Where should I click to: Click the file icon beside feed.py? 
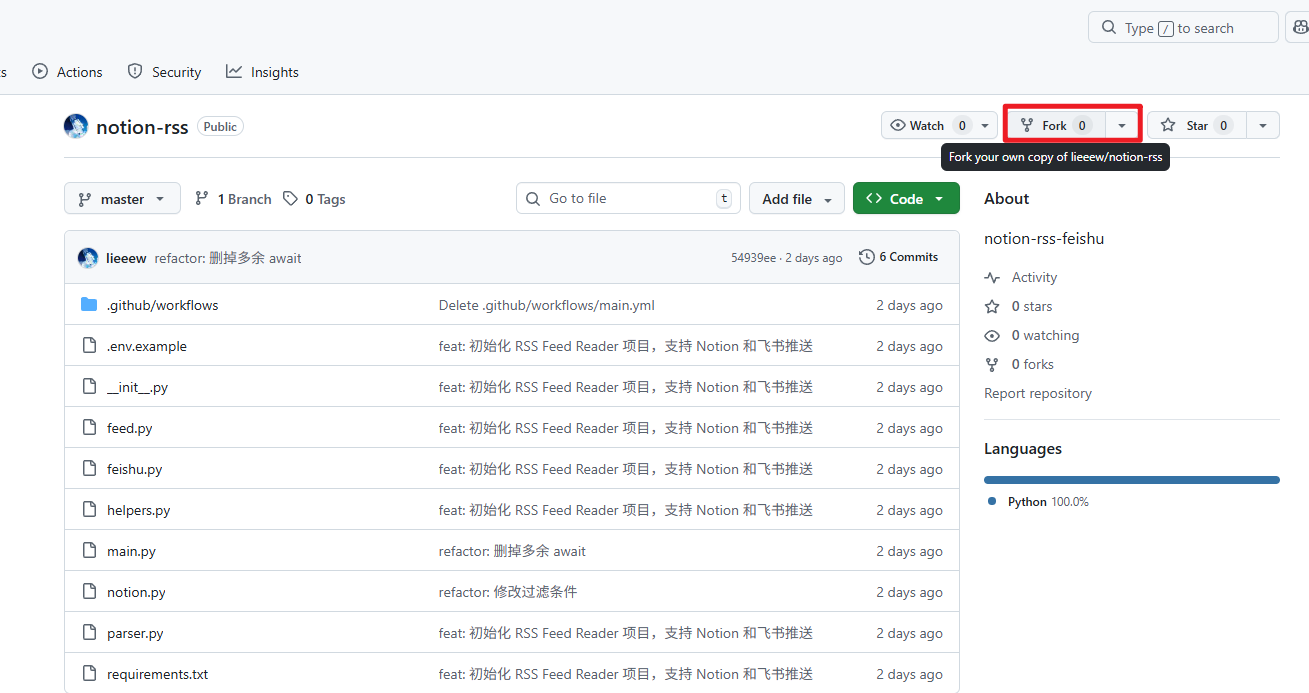[x=89, y=428]
